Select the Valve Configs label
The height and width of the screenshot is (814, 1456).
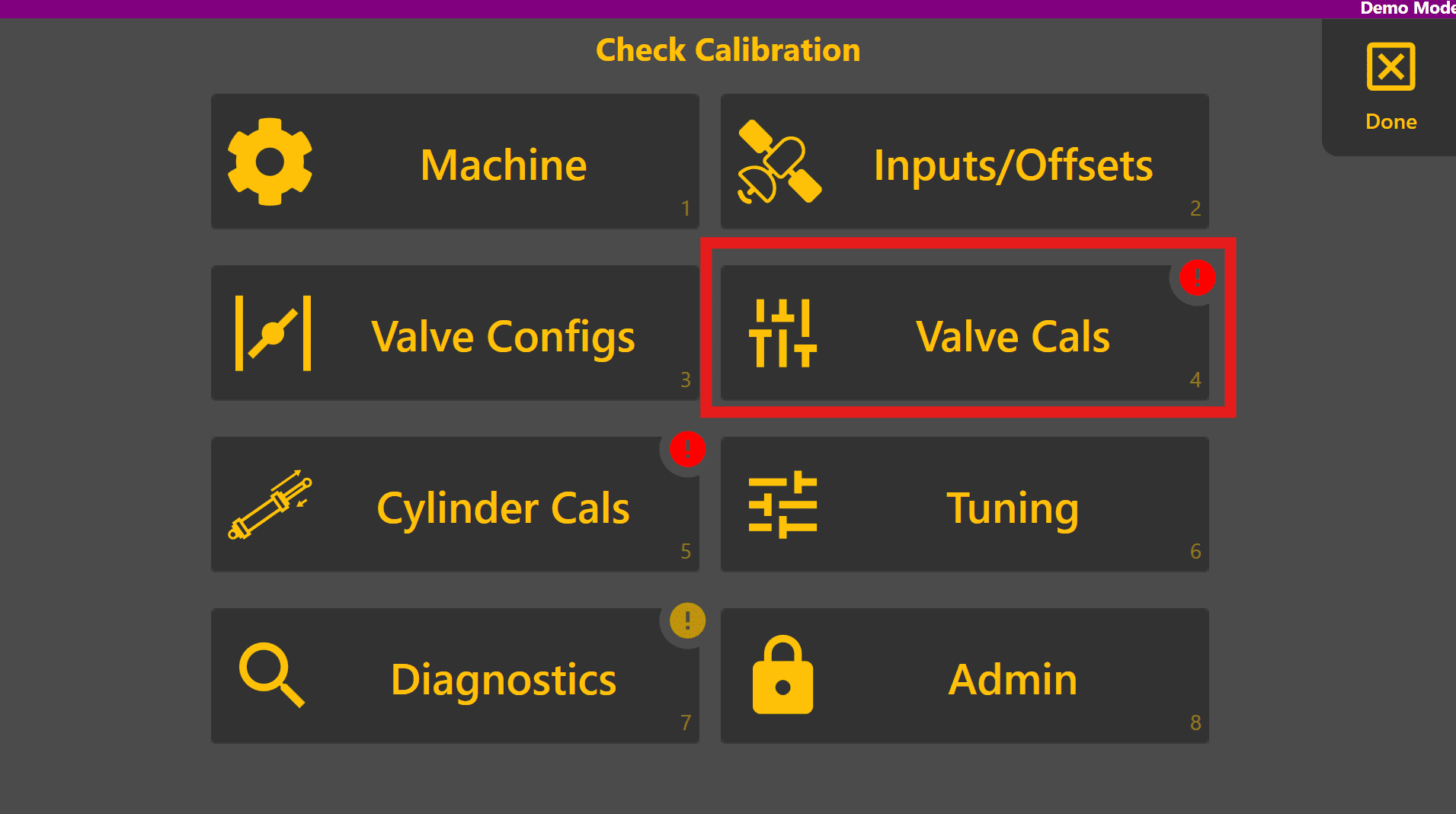(x=503, y=337)
